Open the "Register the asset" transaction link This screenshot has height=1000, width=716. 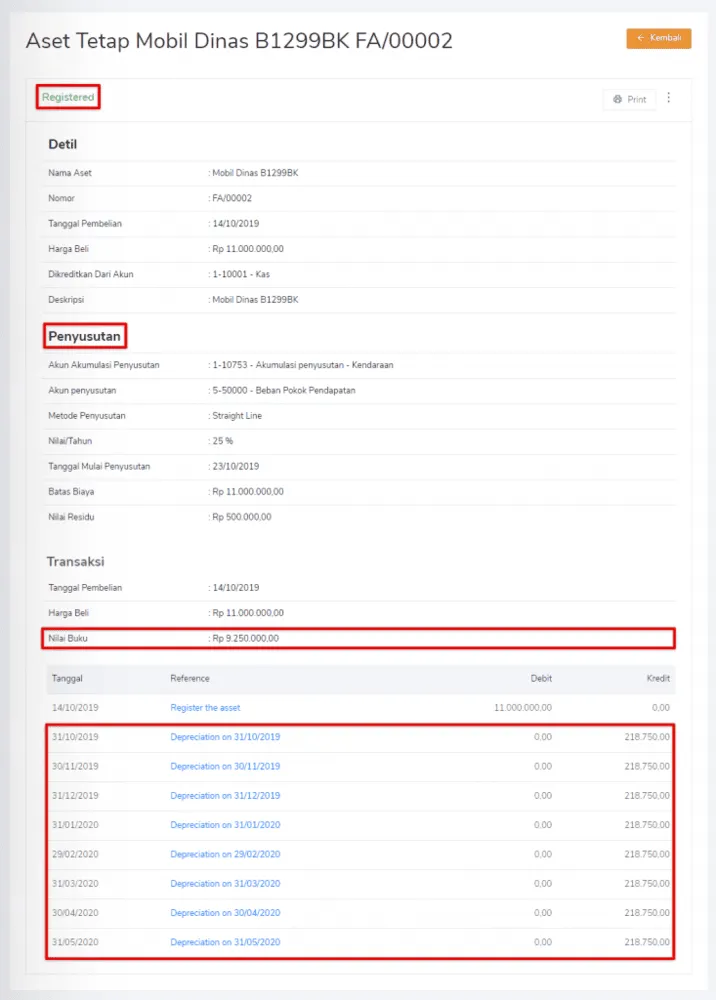coord(205,707)
